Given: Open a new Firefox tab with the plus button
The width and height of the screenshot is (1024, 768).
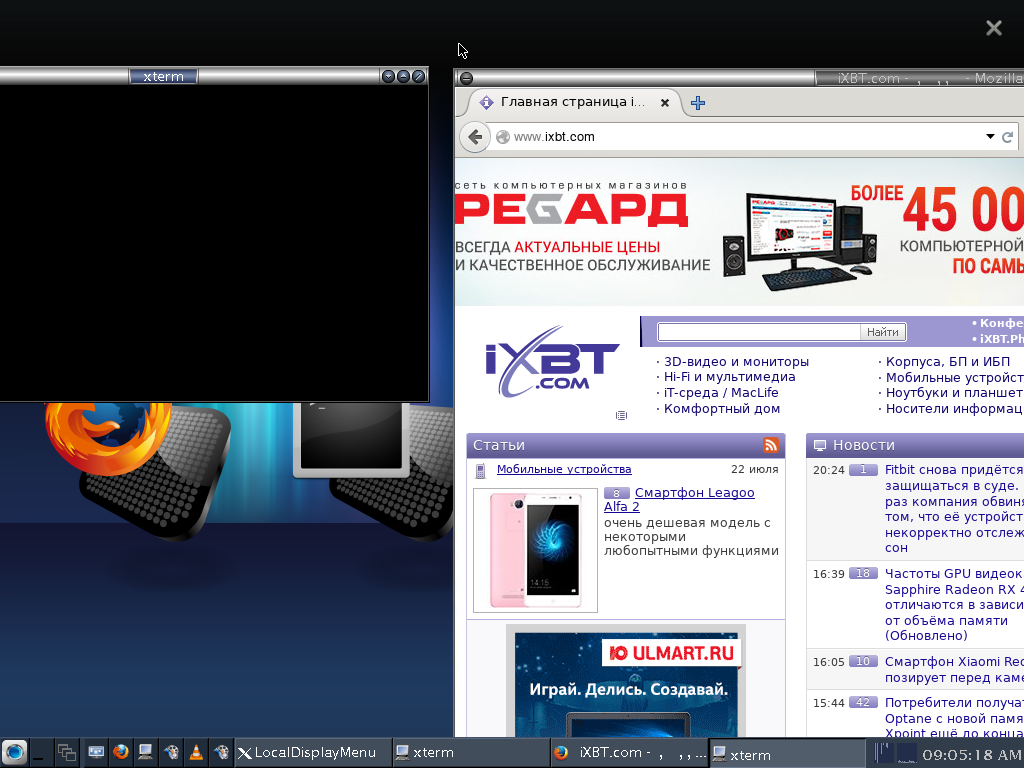Looking at the screenshot, I should [x=697, y=103].
